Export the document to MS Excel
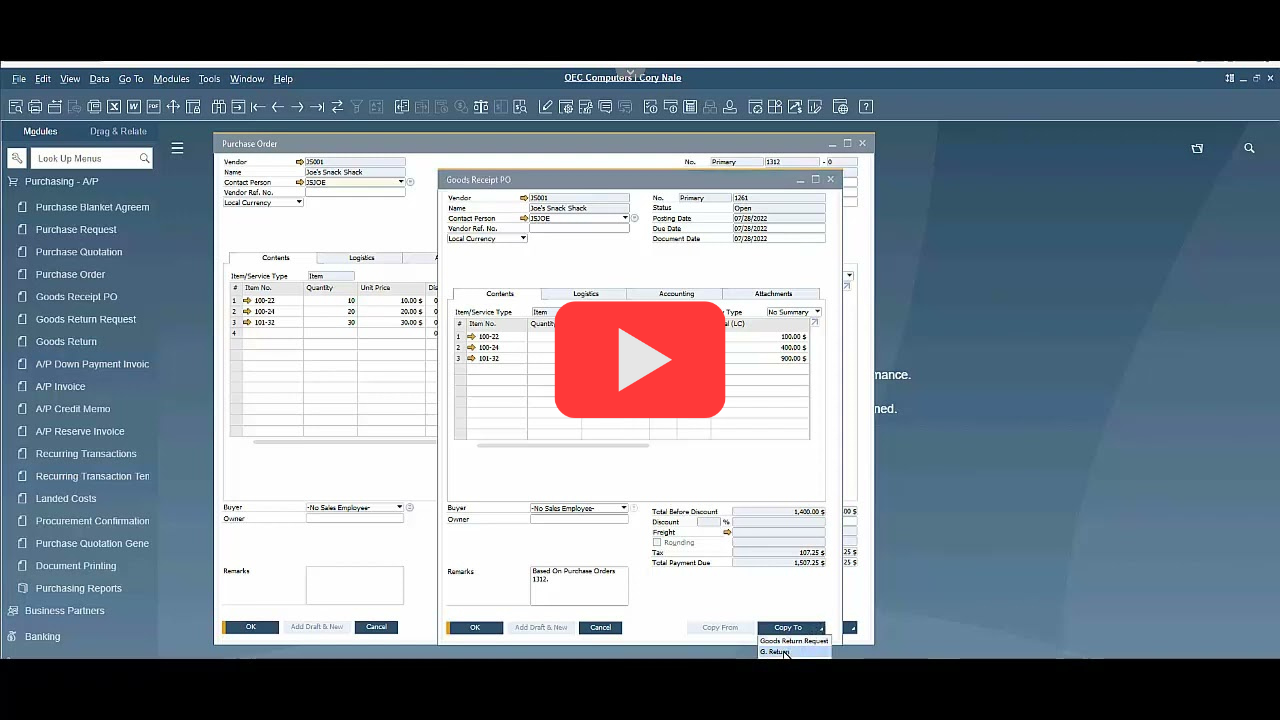This screenshot has width=1280, height=720. pyautogui.click(x=112, y=106)
